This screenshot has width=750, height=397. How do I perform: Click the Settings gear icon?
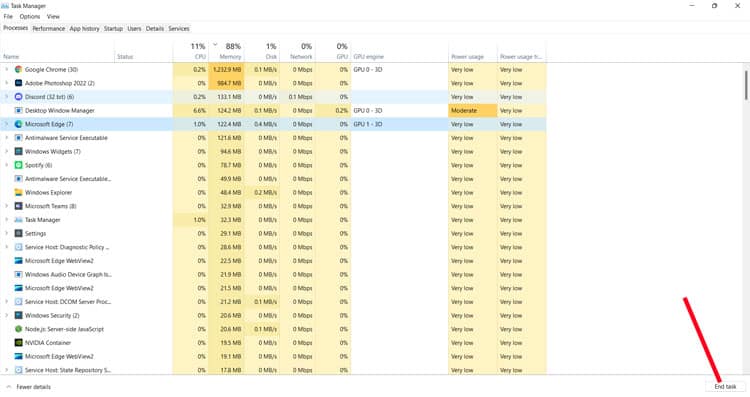click(x=18, y=233)
